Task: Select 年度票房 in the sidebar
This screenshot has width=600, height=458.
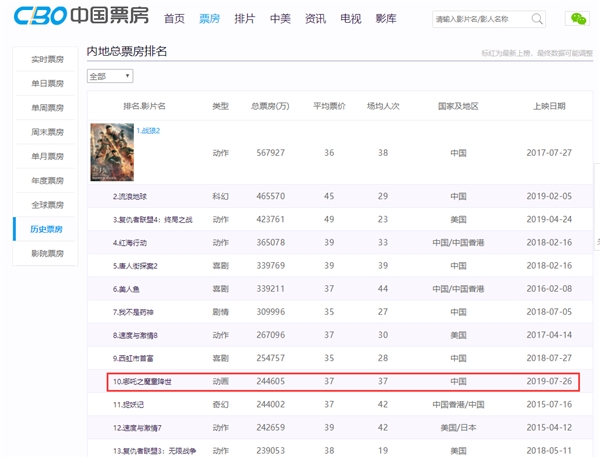Action: click(46, 181)
